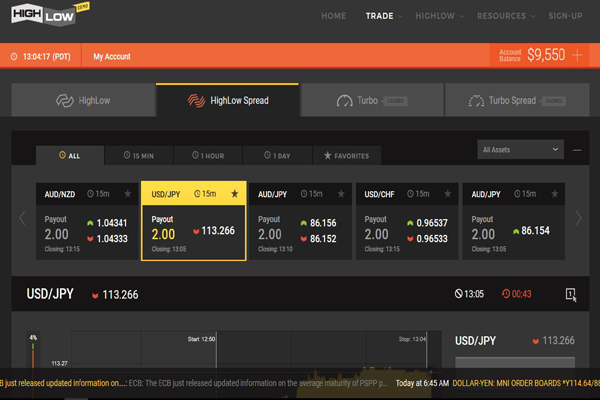Open My Account
This screenshot has height=400, width=600.
click(112, 57)
